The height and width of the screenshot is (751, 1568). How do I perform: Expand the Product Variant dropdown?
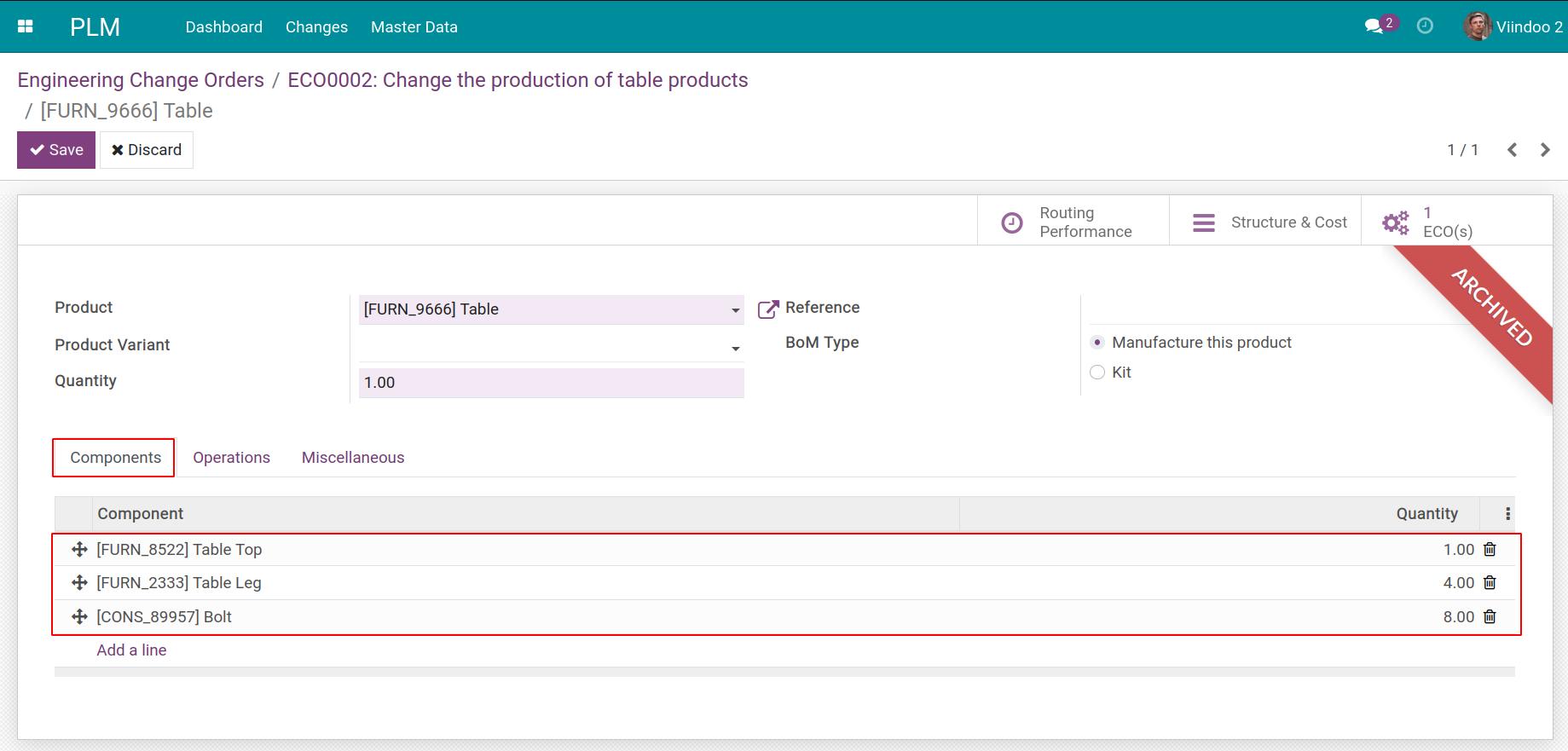click(735, 349)
